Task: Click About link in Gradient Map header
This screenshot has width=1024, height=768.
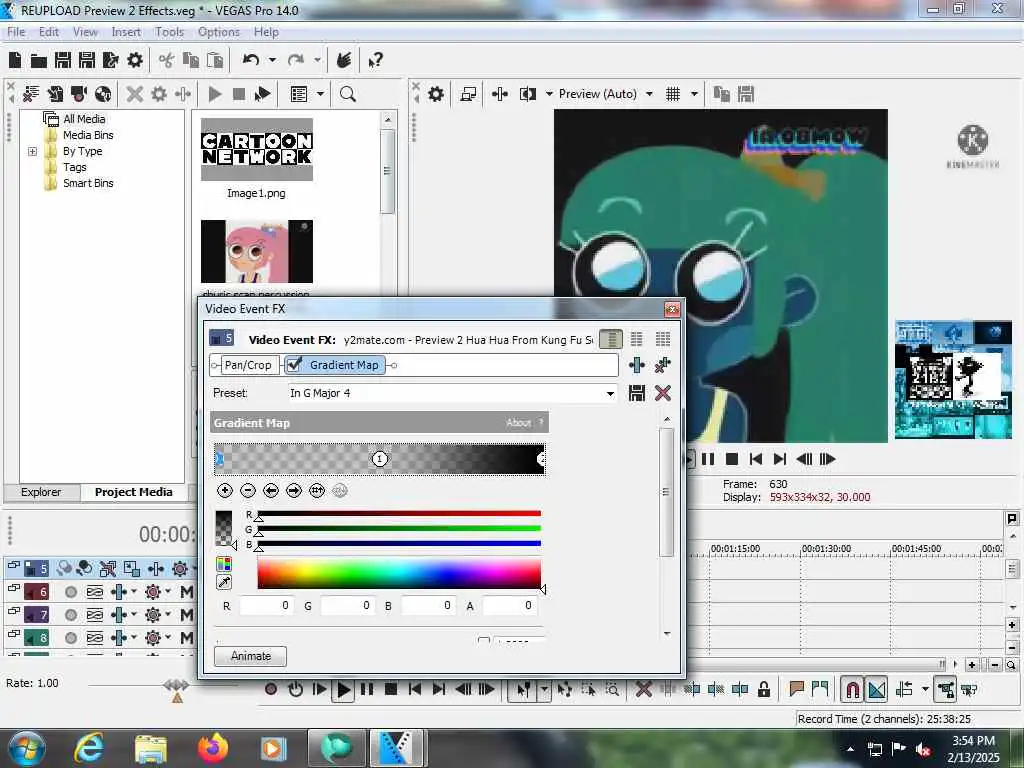Action: pyautogui.click(x=518, y=423)
